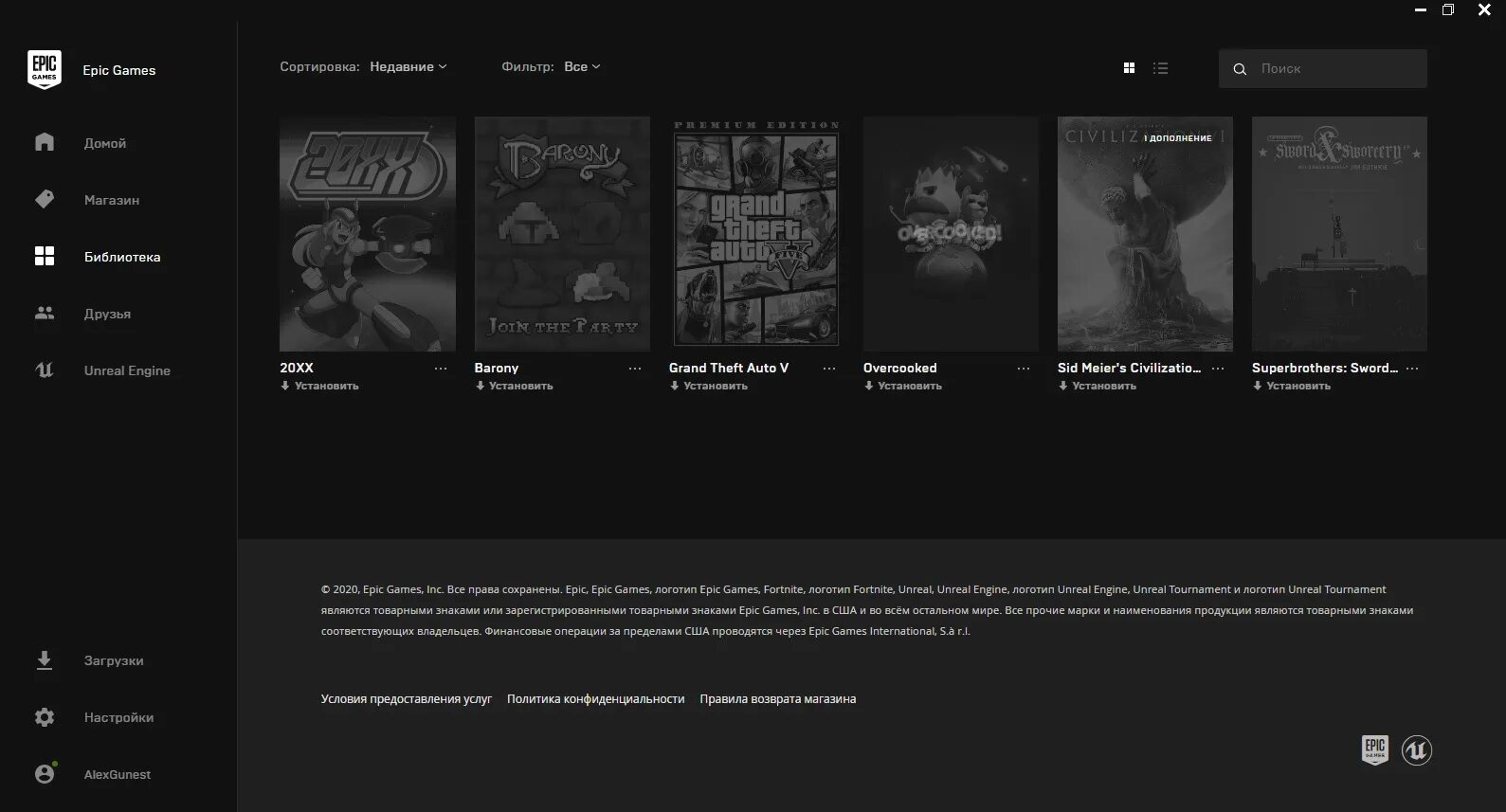Viewport: 1506px width, 812px height.
Task: Click the Sword & Sworcery cover thumbnail
Action: tap(1339, 234)
